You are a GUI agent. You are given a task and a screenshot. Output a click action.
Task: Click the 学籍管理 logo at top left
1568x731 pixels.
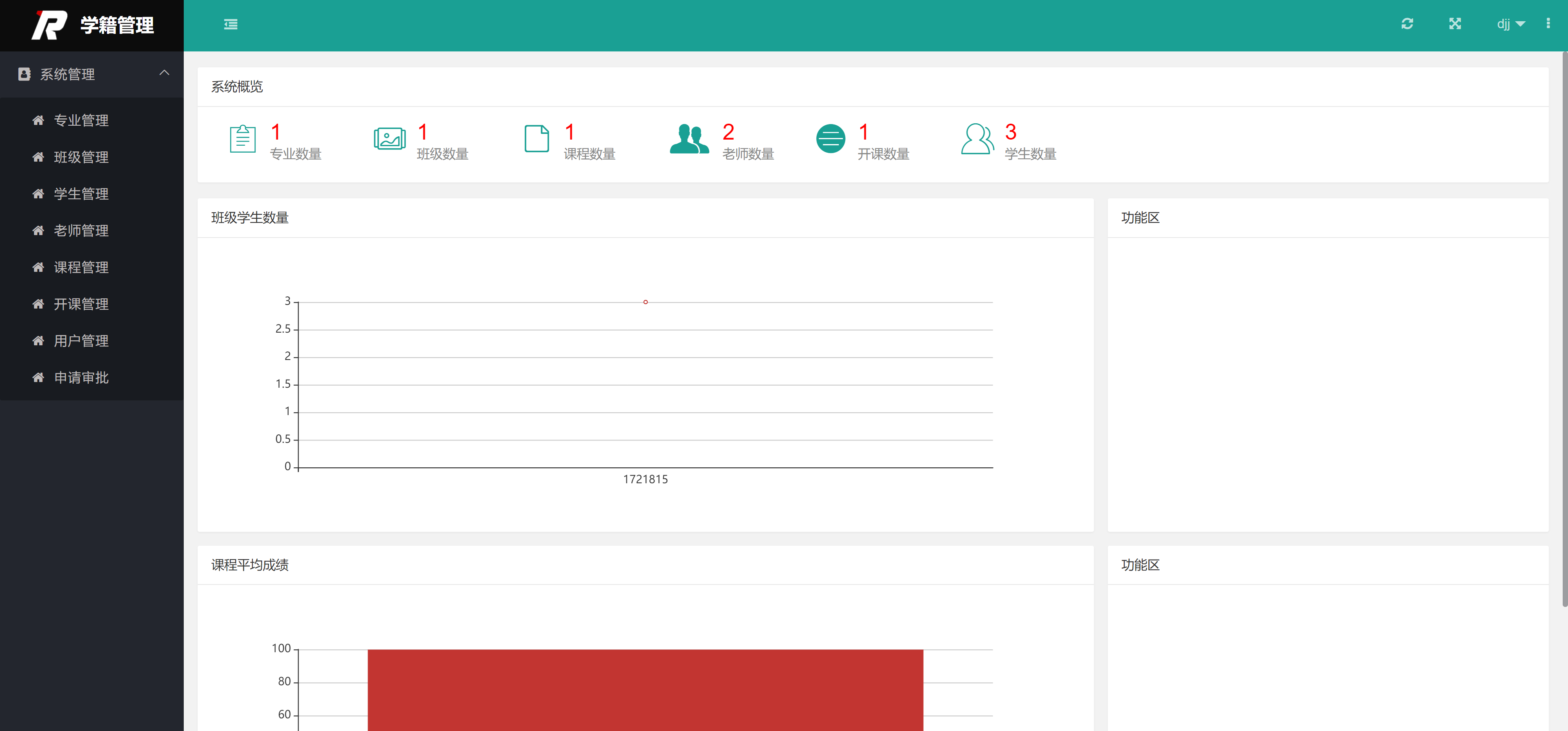(x=91, y=25)
